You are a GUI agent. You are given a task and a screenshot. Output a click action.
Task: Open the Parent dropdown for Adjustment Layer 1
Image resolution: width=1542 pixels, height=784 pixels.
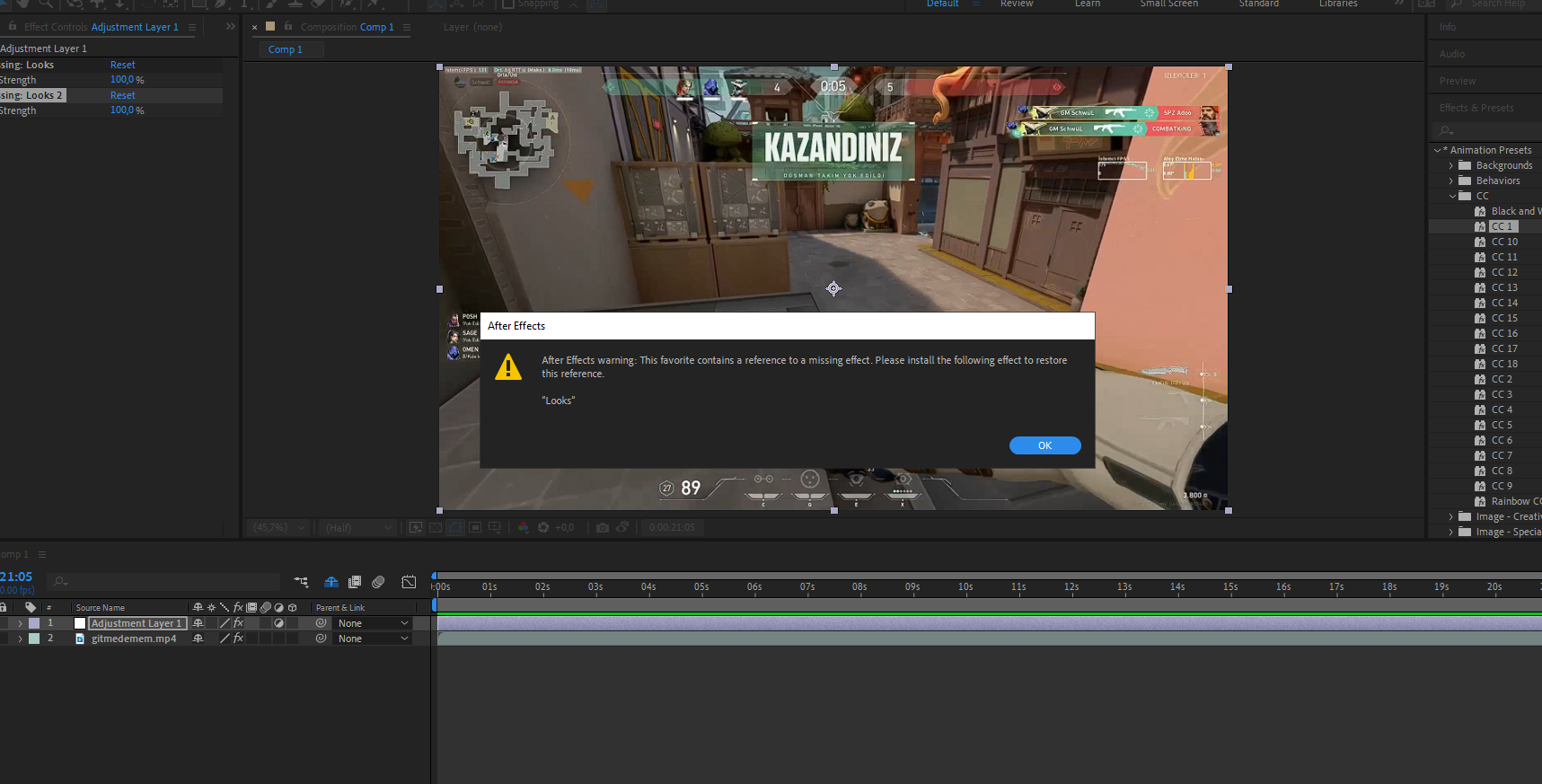(372, 623)
